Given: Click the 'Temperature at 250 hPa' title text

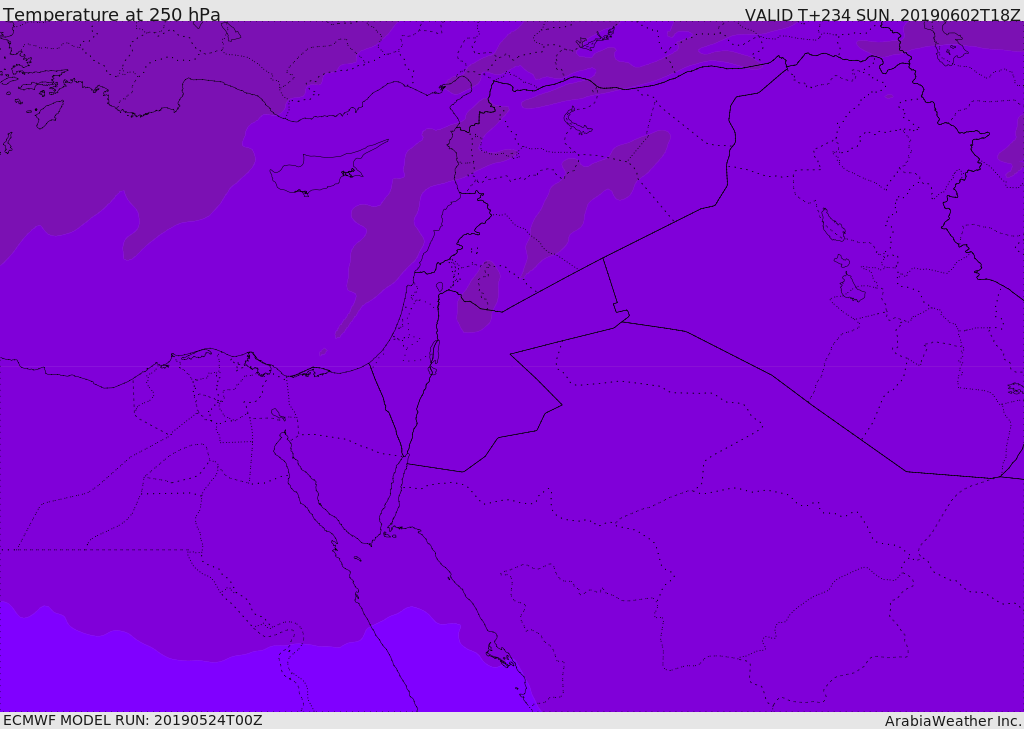Looking at the screenshot, I should (112, 14).
